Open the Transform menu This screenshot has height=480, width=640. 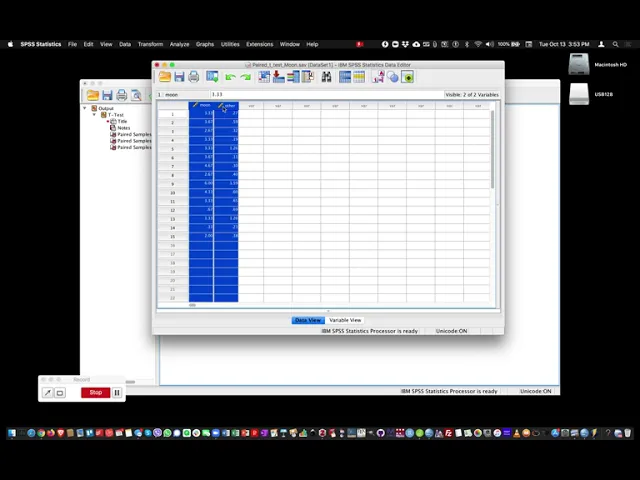150,44
